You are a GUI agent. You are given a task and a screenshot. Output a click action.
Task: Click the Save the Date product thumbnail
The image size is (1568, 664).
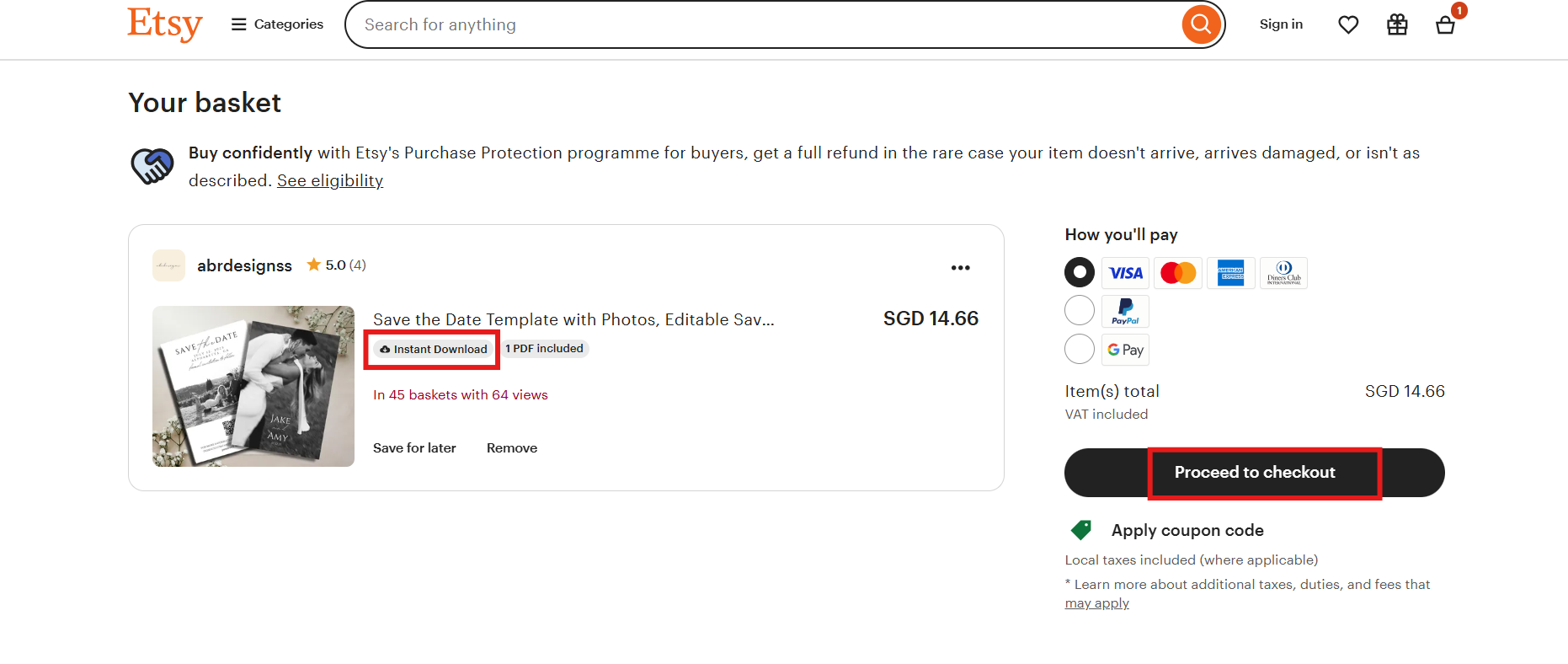(x=253, y=386)
